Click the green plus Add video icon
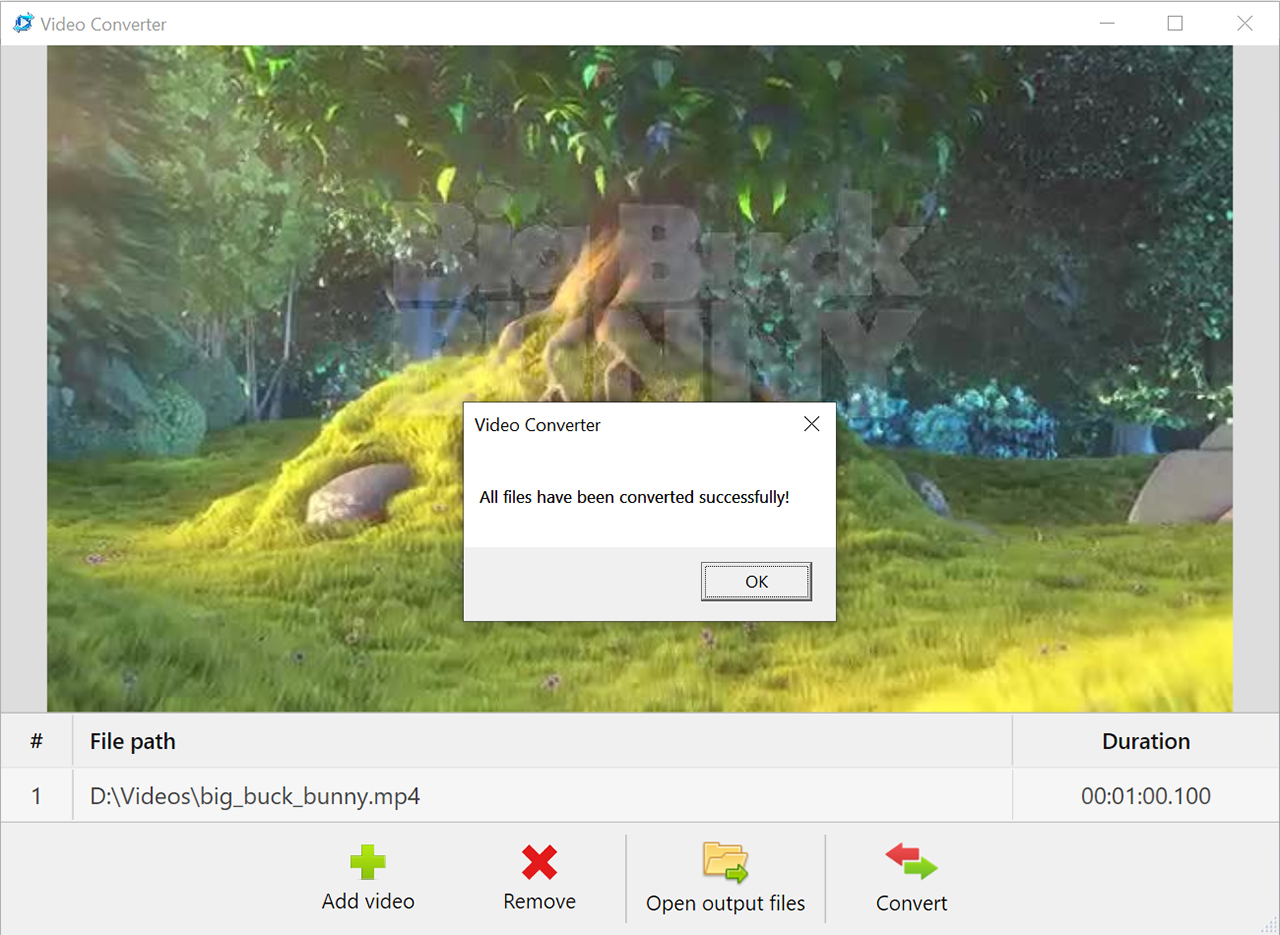 pyautogui.click(x=367, y=862)
